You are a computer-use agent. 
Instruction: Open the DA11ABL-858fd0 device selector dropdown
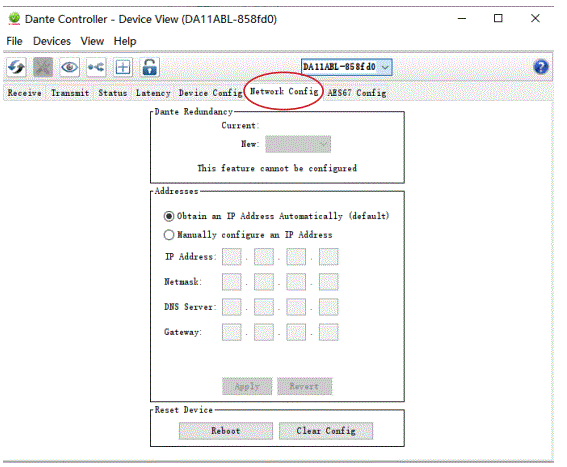point(346,67)
